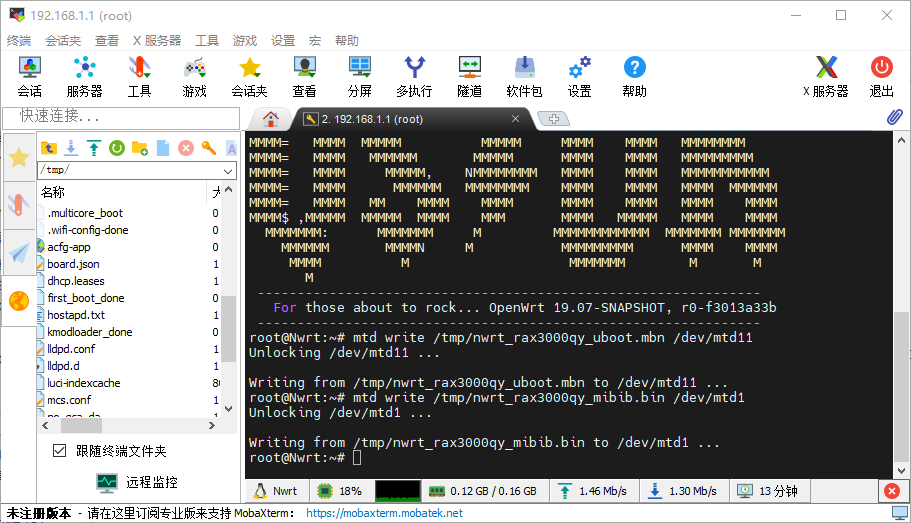Expand the /tmp/ path dropdown
The height and width of the screenshot is (523, 911).
pyautogui.click(x=228, y=170)
